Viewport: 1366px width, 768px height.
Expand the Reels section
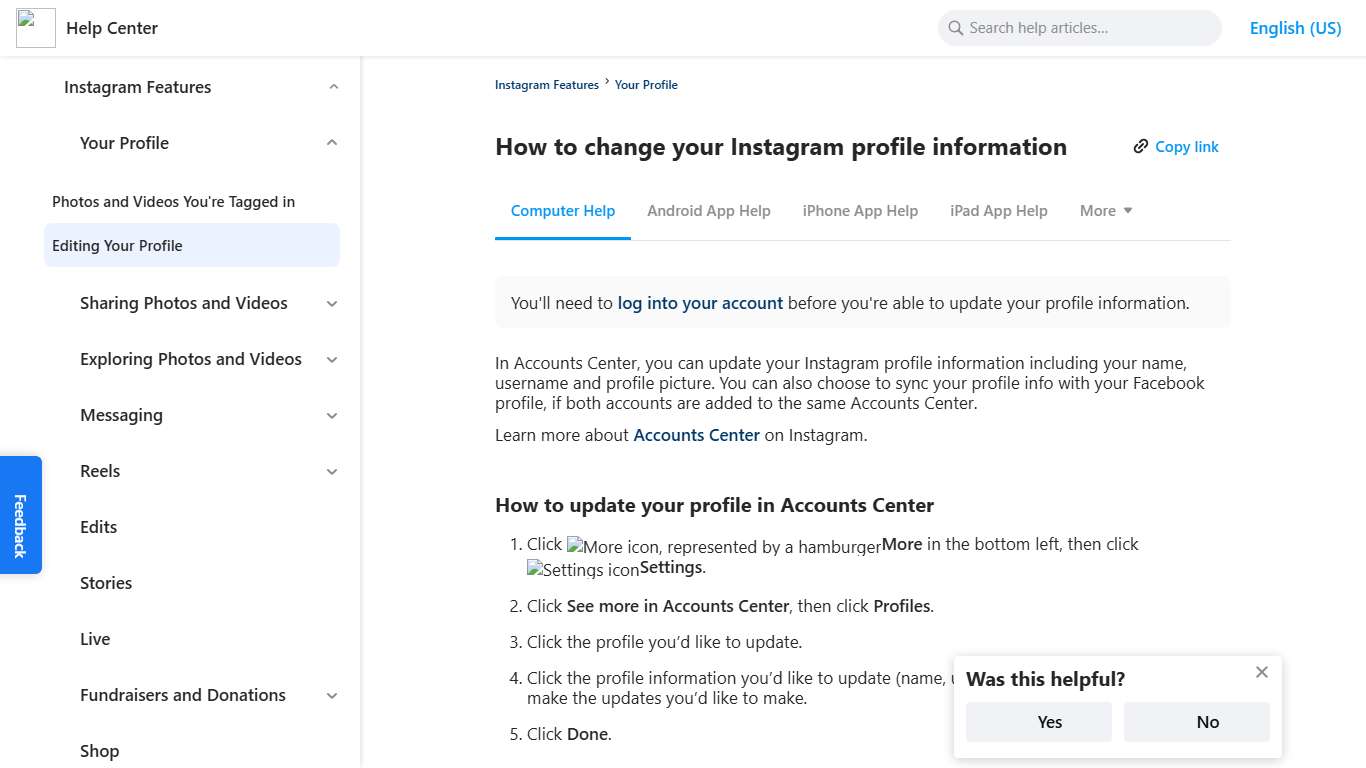point(331,471)
